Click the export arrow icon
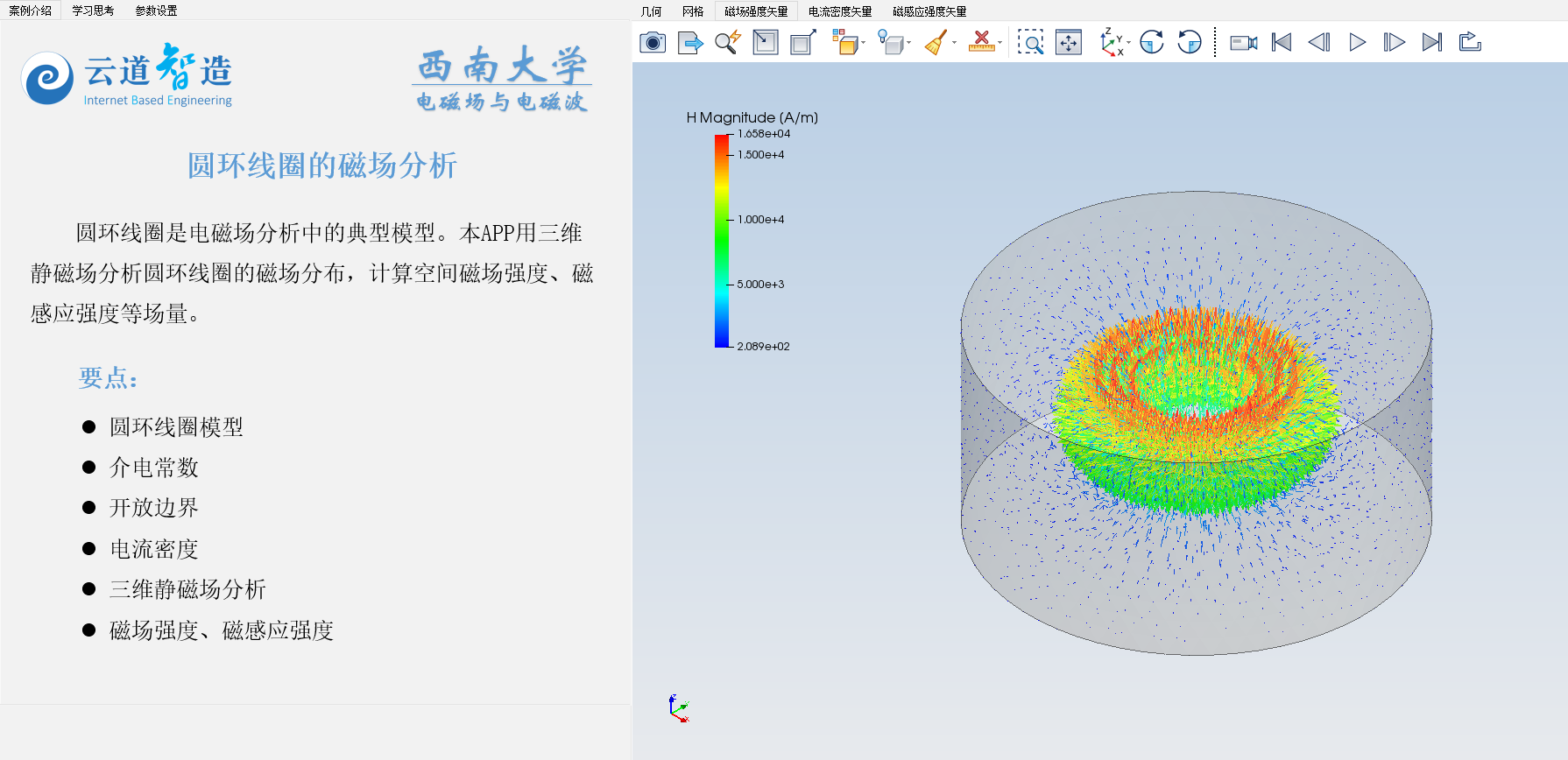This screenshot has height=760, width=1568. 690,42
